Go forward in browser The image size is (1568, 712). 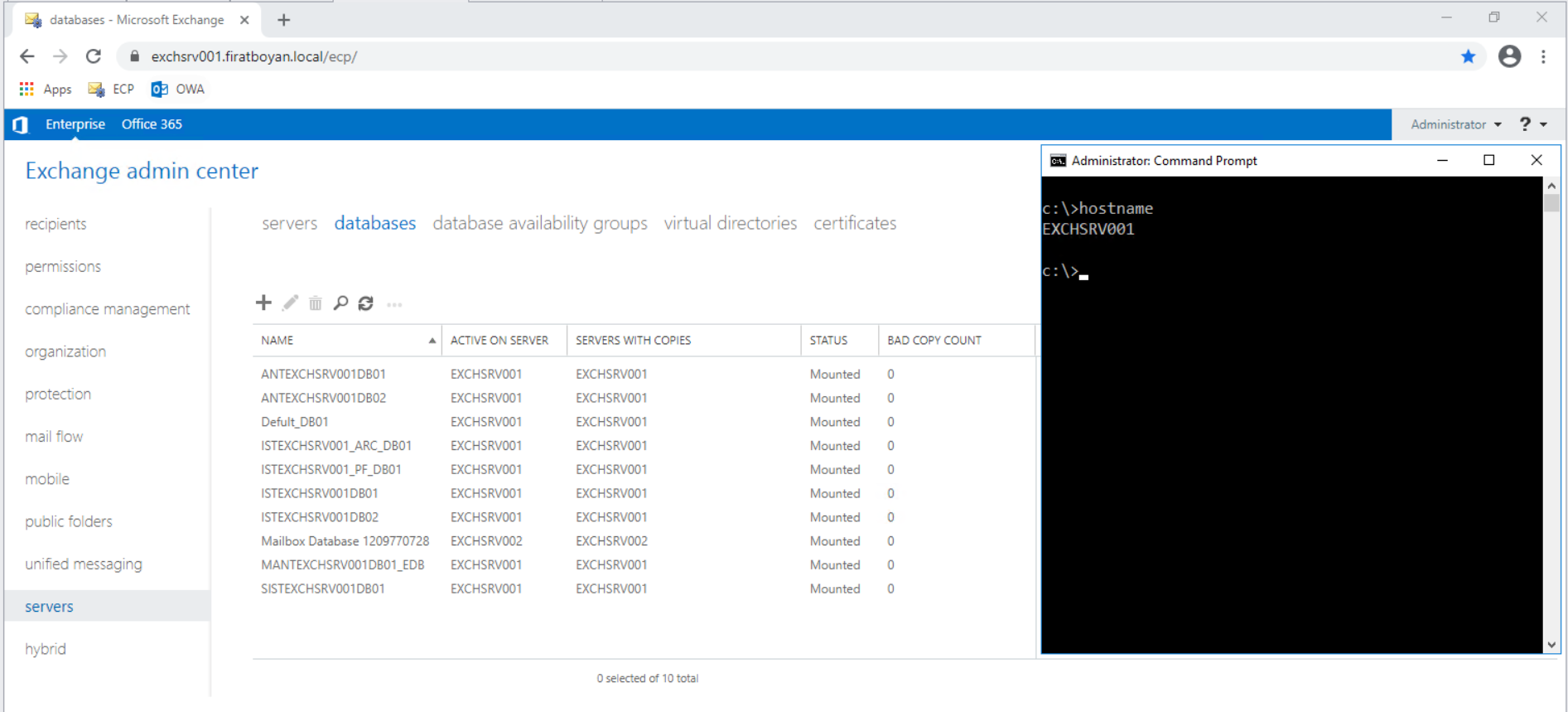(x=60, y=56)
